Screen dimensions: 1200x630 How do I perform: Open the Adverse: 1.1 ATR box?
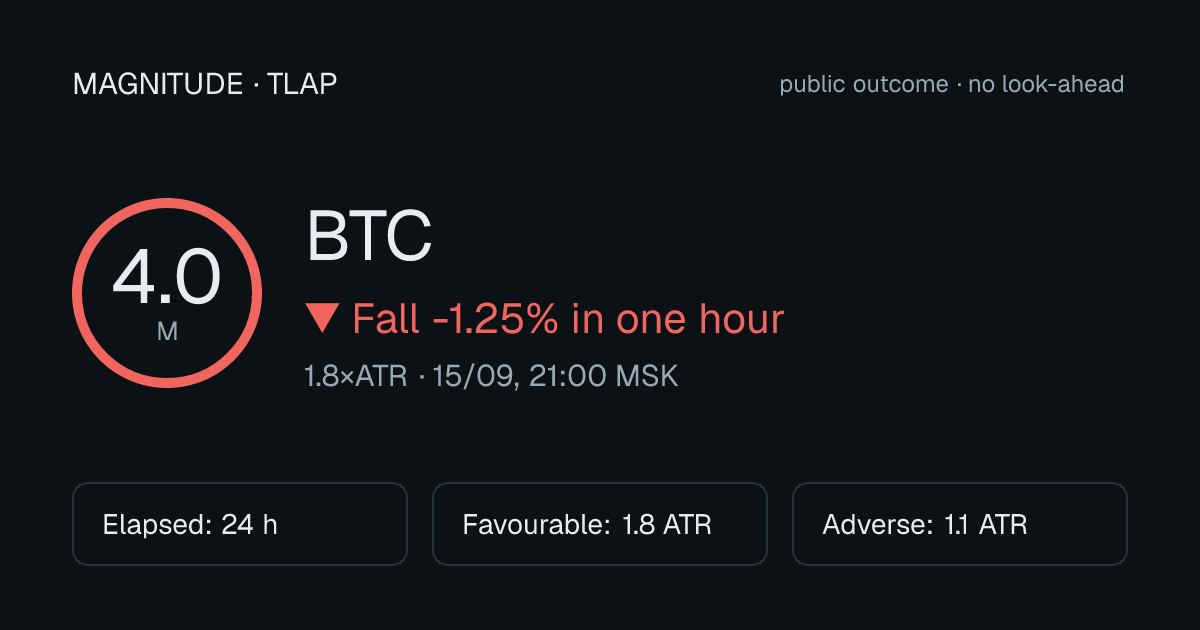pos(960,524)
